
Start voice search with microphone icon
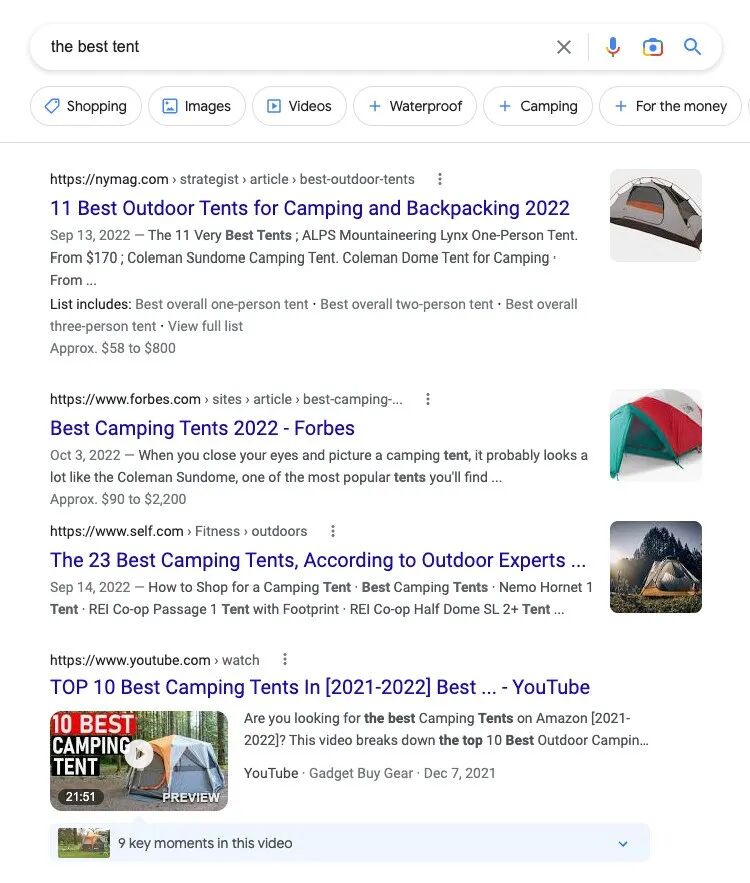pos(613,47)
